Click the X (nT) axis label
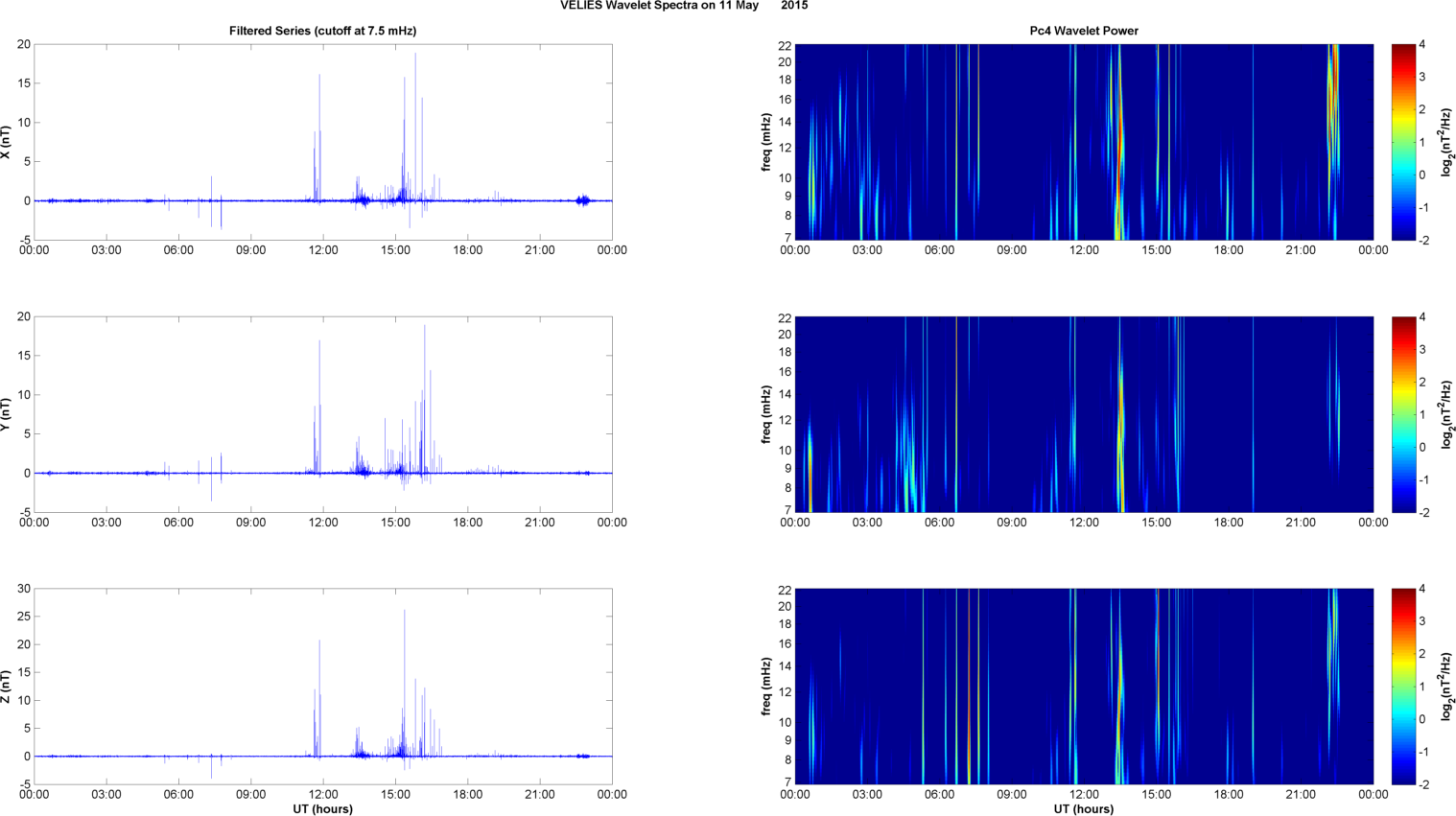Screen dimensions: 1456x816 [x=6, y=142]
